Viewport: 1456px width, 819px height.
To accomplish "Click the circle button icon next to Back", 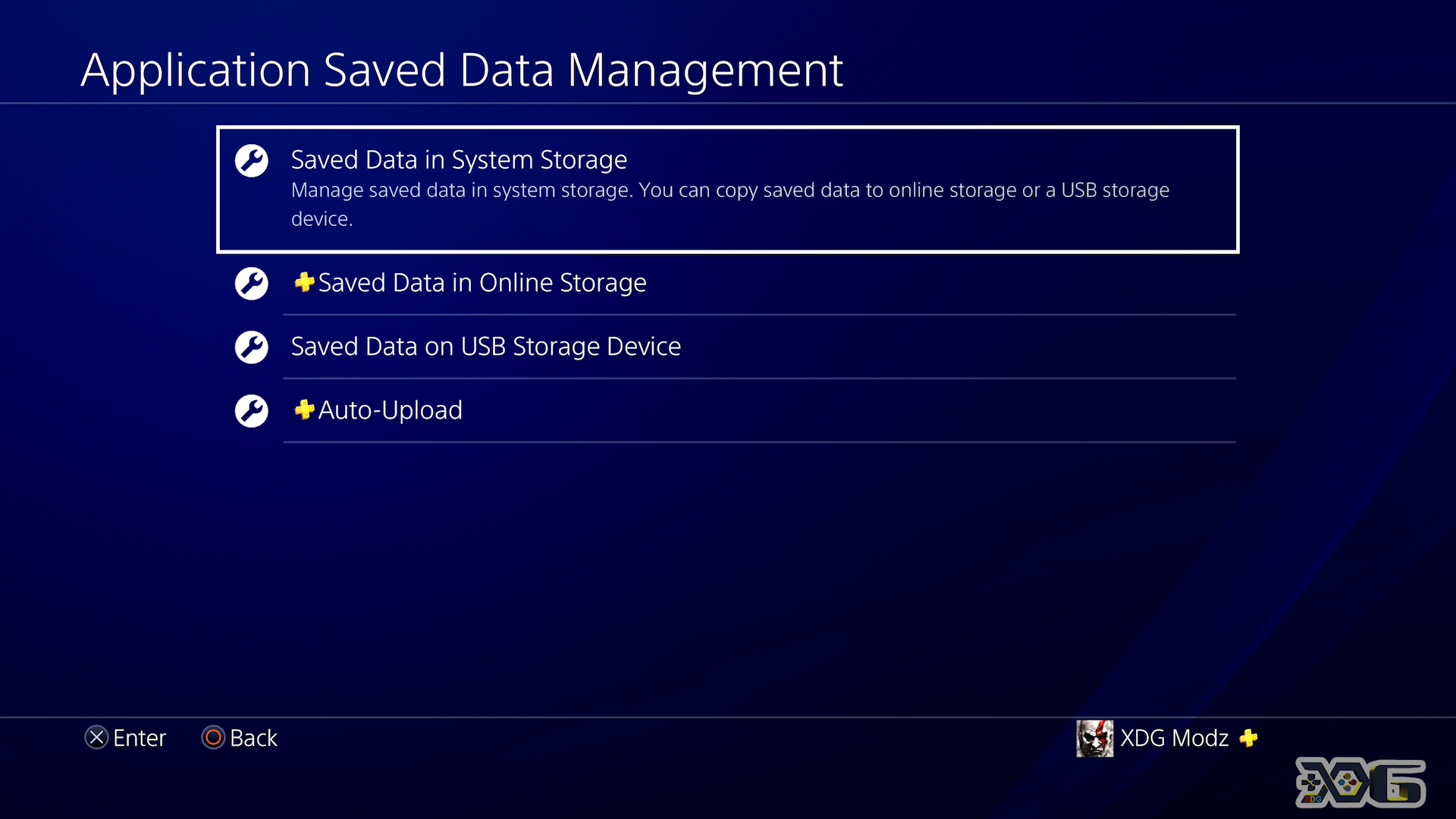I will 213,737.
